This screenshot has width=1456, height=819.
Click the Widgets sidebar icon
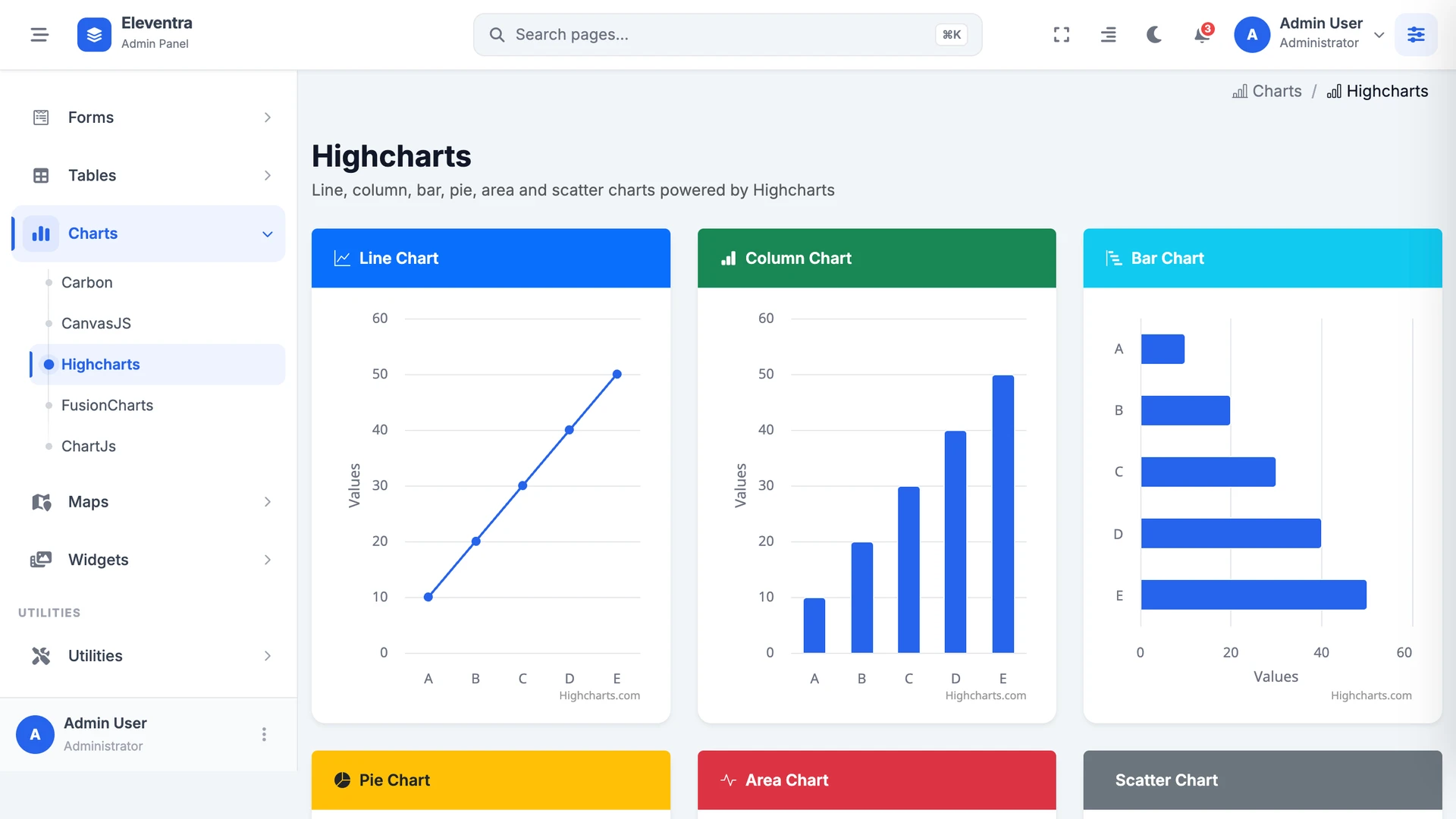pos(41,560)
